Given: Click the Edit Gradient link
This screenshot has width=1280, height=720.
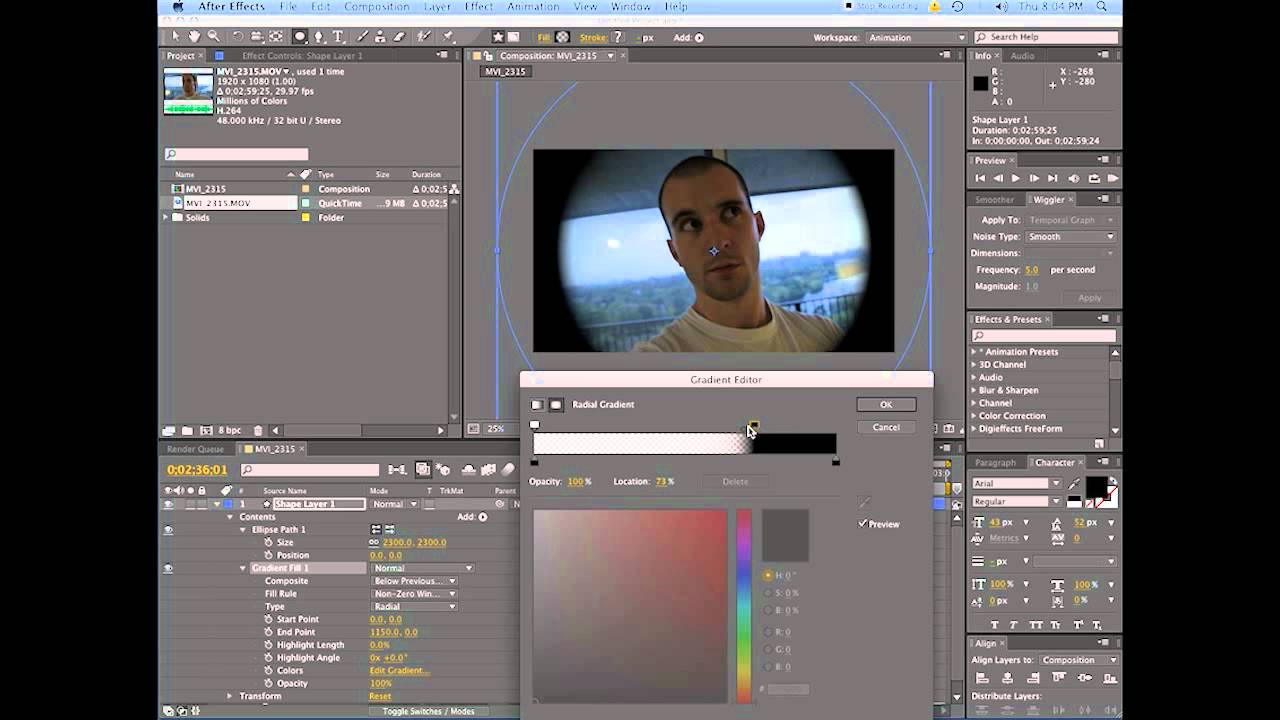Looking at the screenshot, I should coord(399,671).
